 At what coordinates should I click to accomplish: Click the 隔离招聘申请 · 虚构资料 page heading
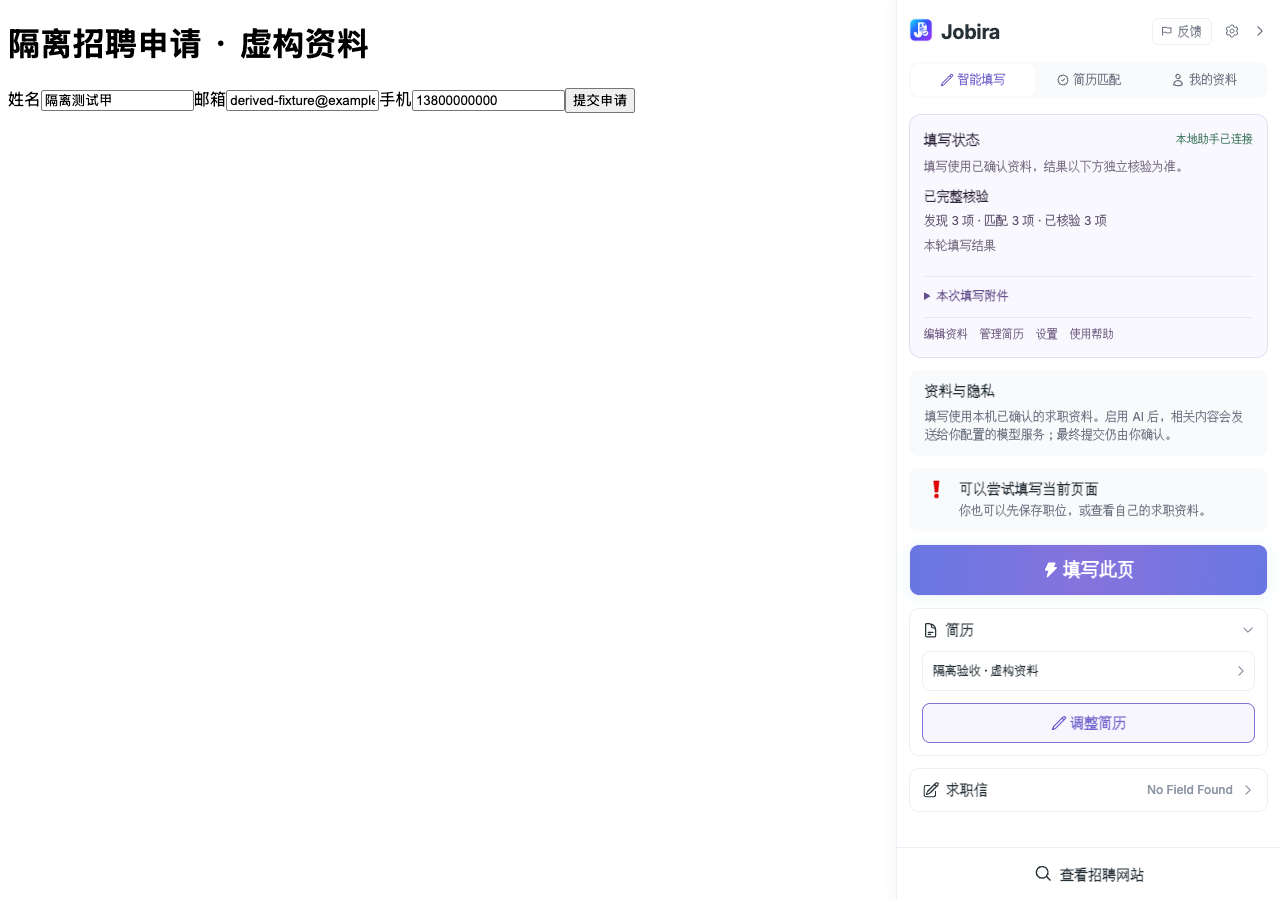coord(188,44)
